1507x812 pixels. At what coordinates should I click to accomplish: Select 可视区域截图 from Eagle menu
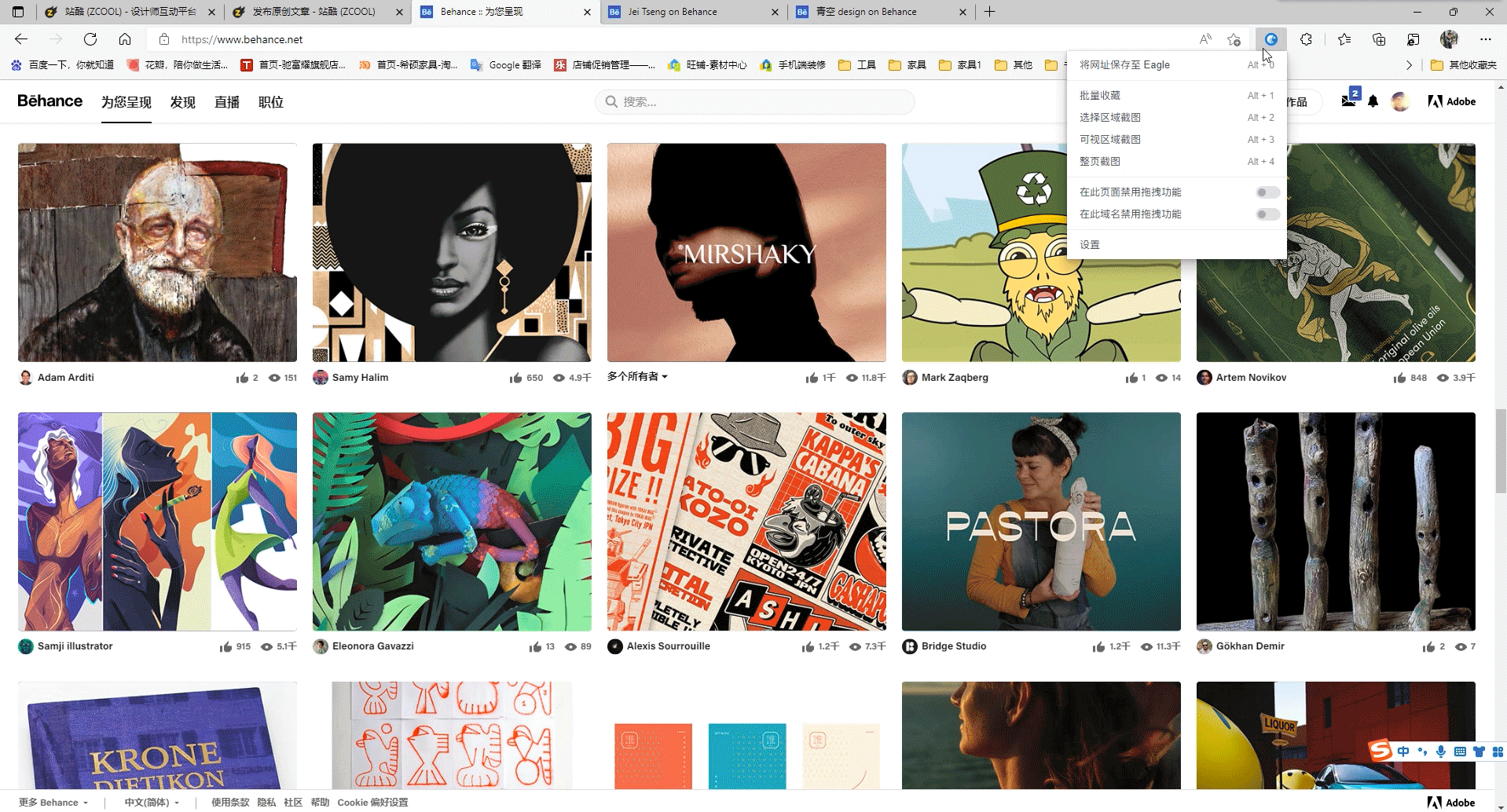(x=1176, y=139)
